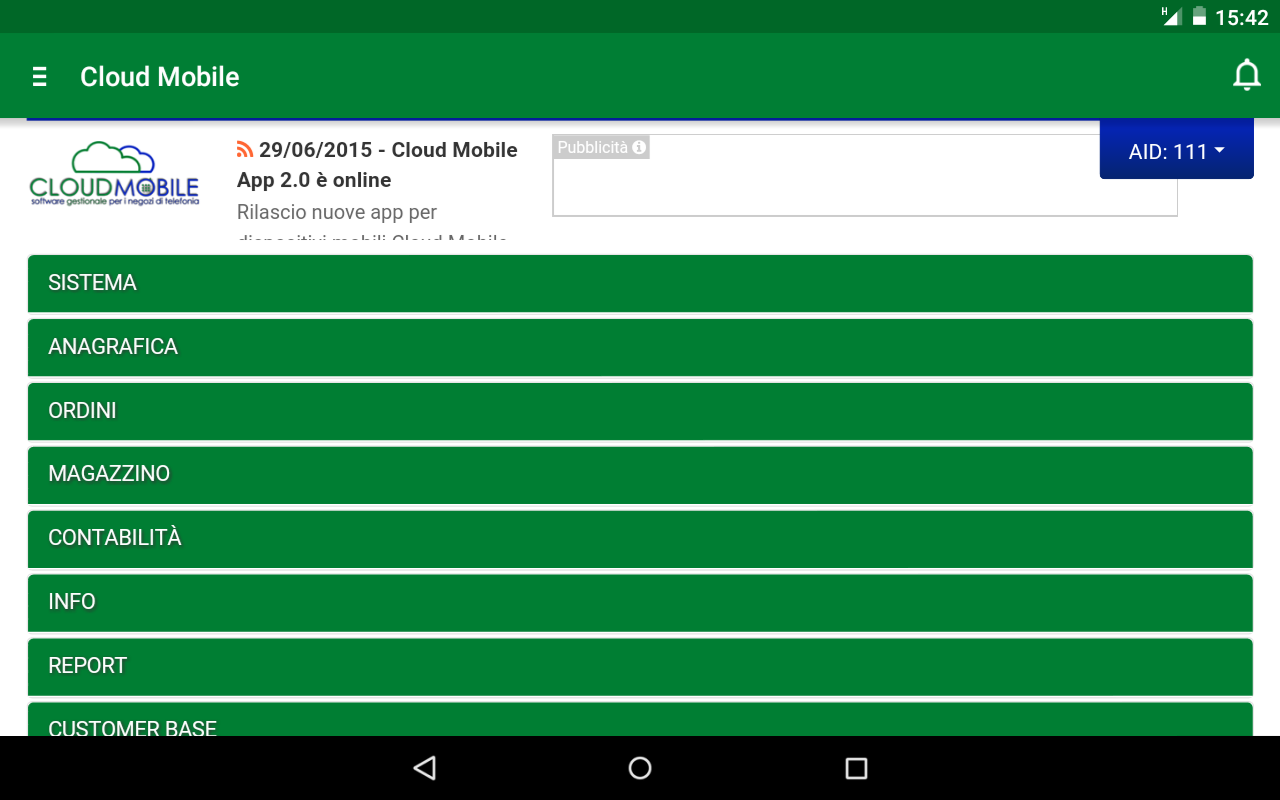Tap the notifications bell icon

1246,76
